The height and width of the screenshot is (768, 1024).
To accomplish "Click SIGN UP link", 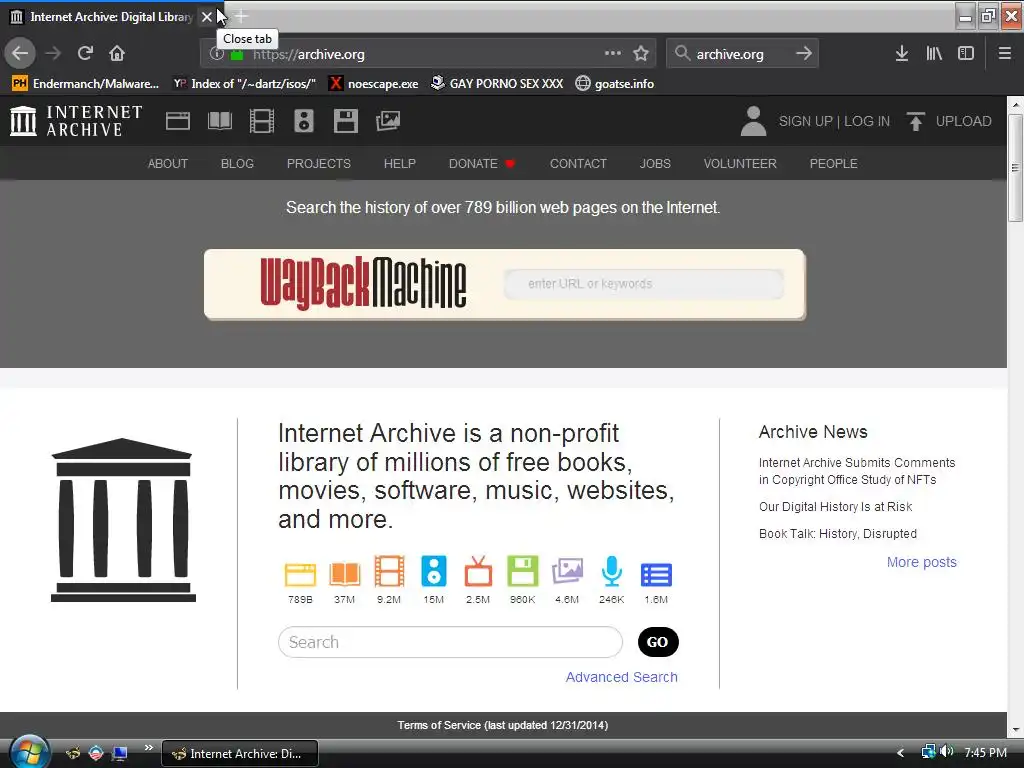I will tap(805, 121).
